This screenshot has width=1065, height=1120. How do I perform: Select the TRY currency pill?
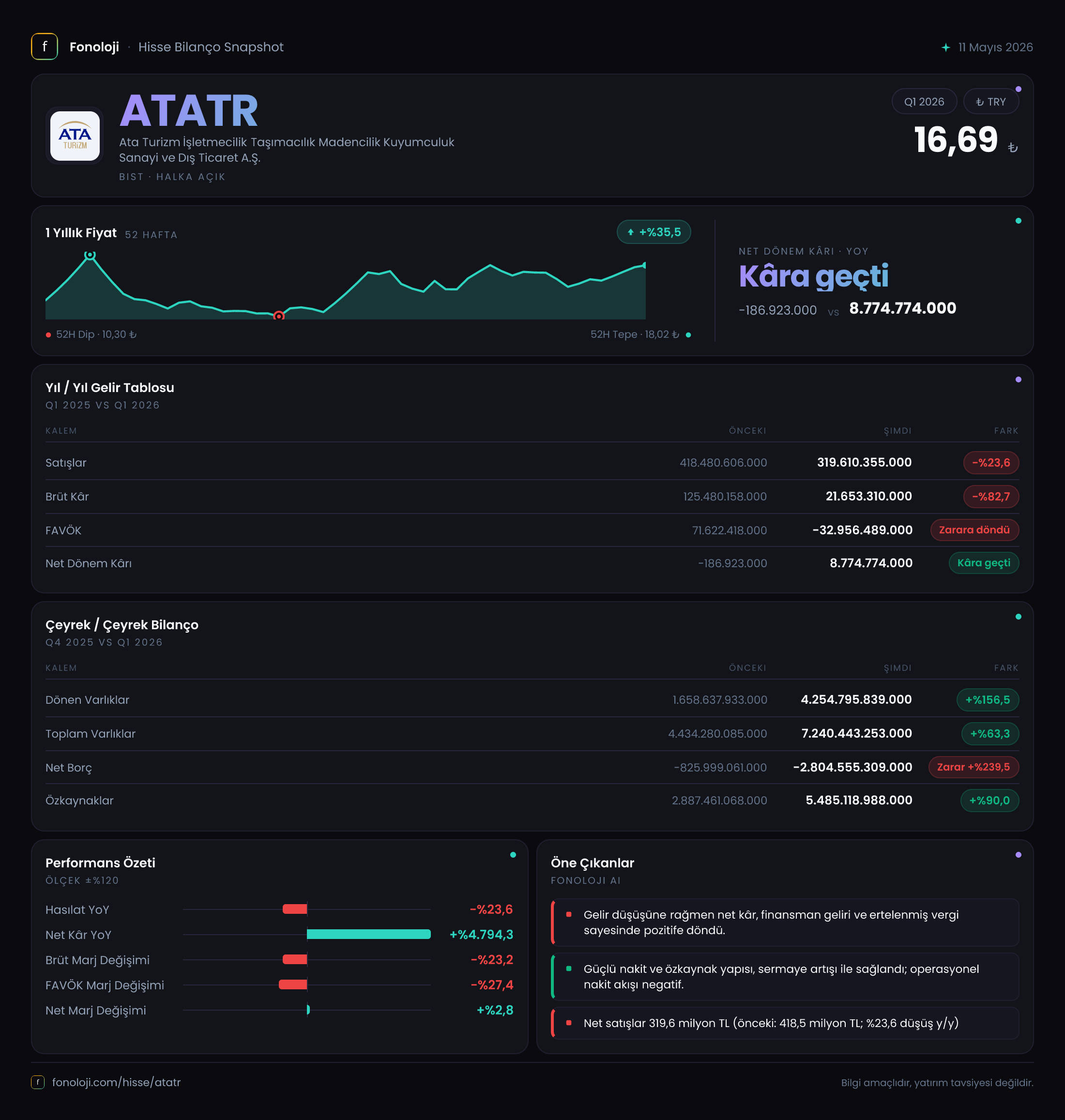tap(991, 102)
